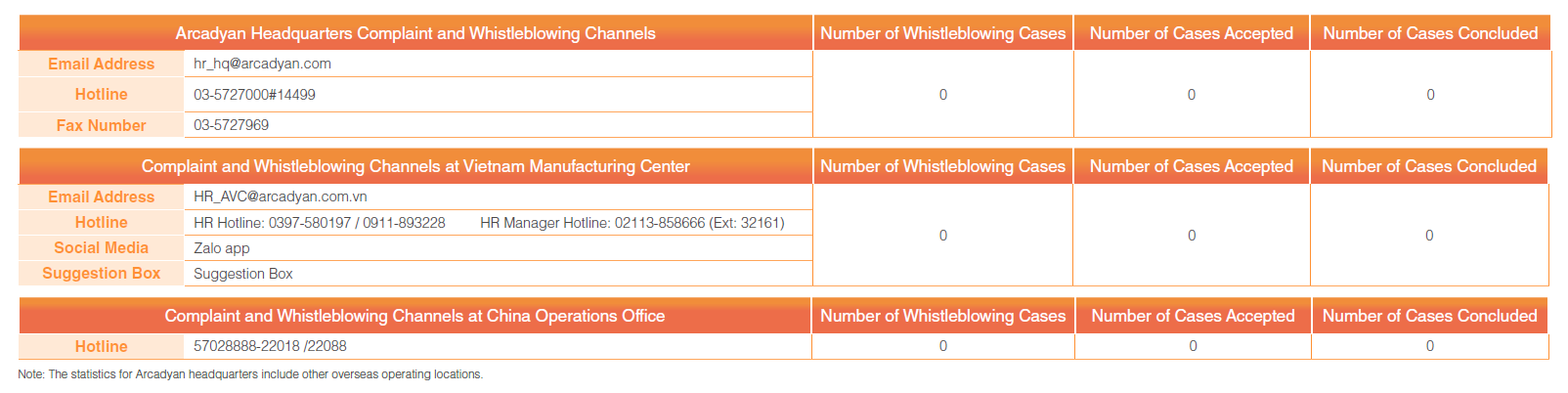
Task: Click China Number of Whistleblowing Cases header
Action: coord(942,316)
